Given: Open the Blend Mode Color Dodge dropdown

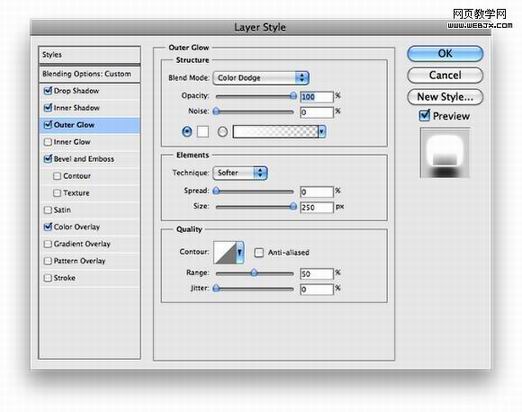Looking at the screenshot, I should point(261,78).
